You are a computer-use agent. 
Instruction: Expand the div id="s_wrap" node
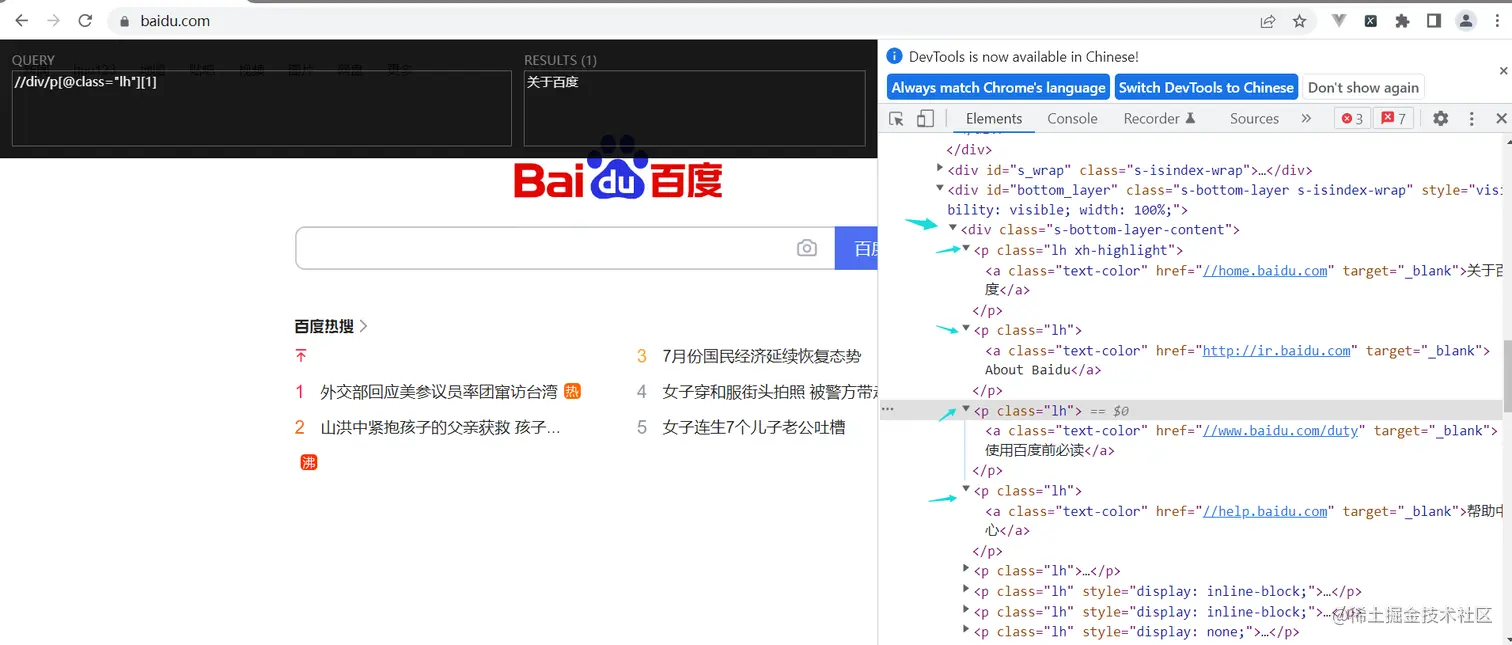pos(940,169)
